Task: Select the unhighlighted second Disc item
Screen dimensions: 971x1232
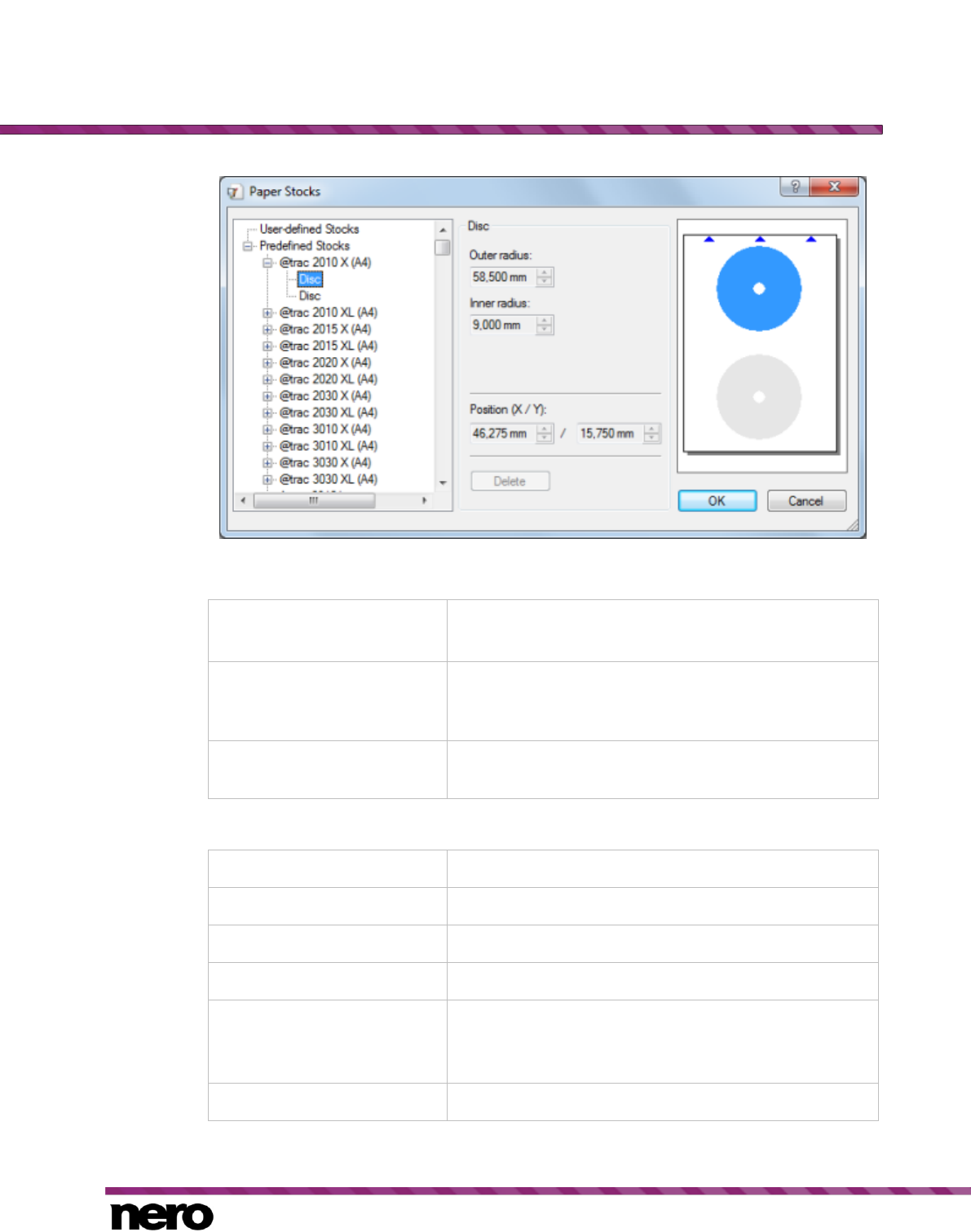Action: click(310, 296)
